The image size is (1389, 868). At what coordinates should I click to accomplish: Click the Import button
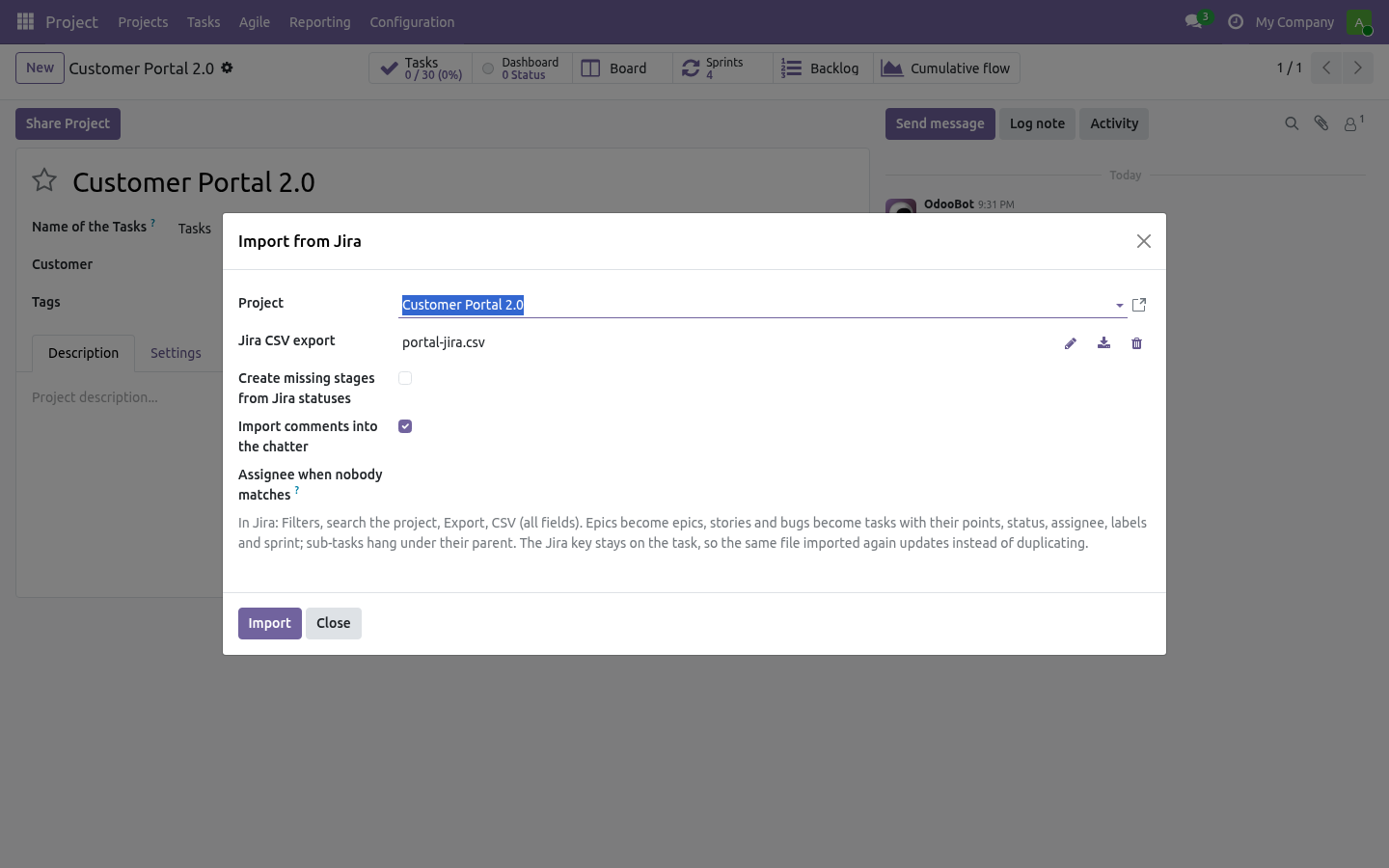coord(270,623)
